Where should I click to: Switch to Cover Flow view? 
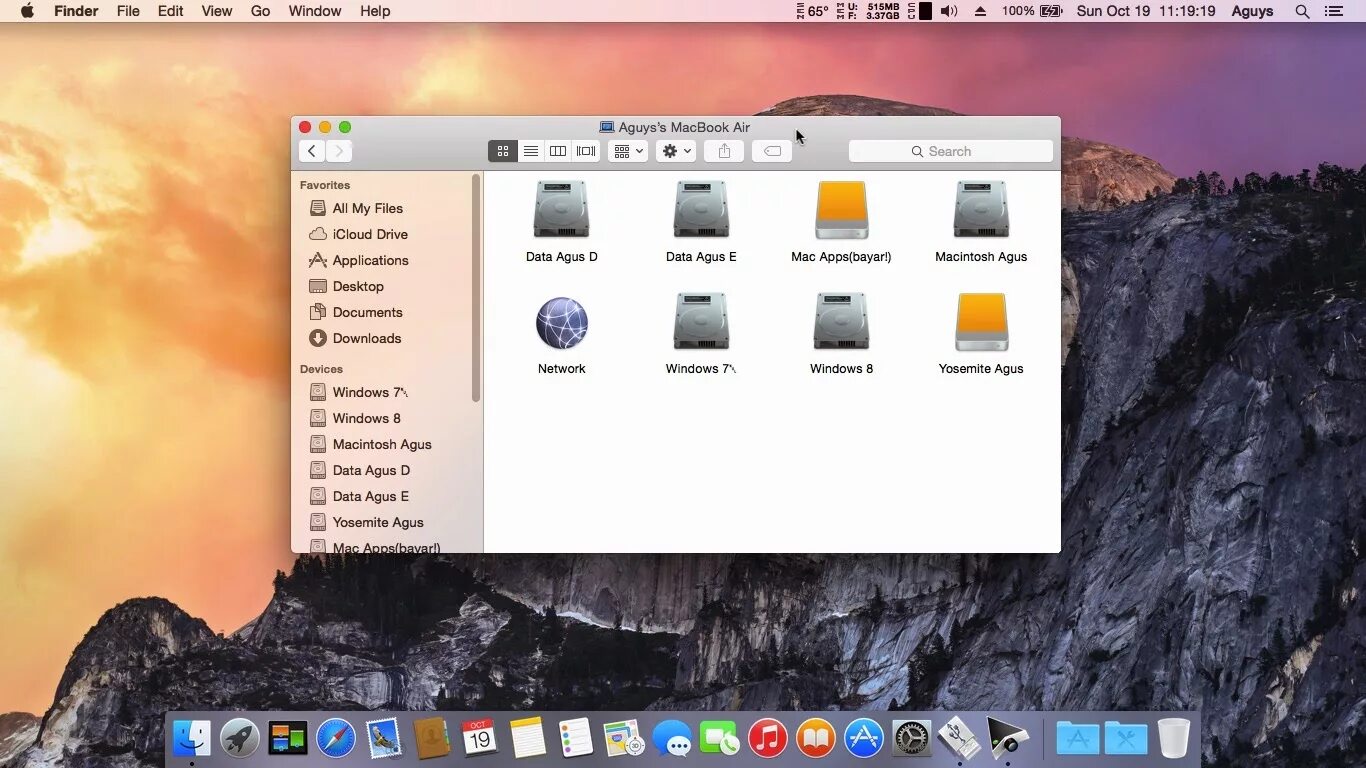[586, 151]
